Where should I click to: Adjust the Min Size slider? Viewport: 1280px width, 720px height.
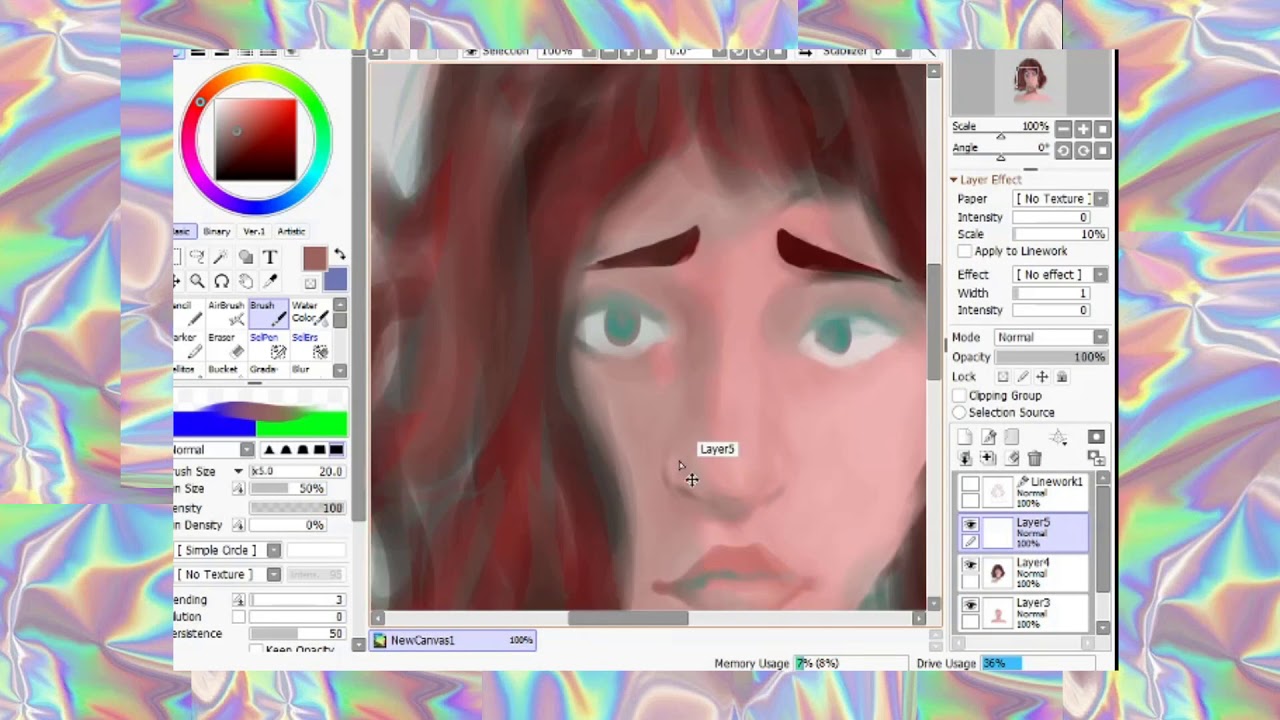289,489
